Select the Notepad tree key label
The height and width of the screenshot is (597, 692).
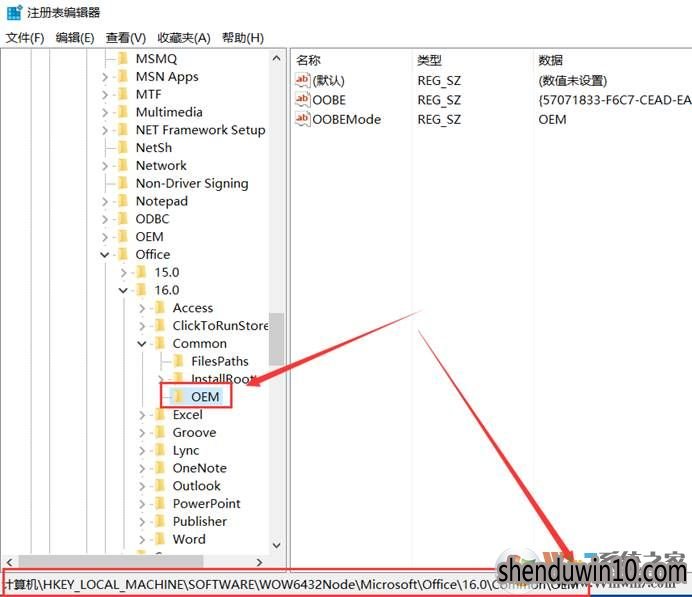[x=162, y=201]
